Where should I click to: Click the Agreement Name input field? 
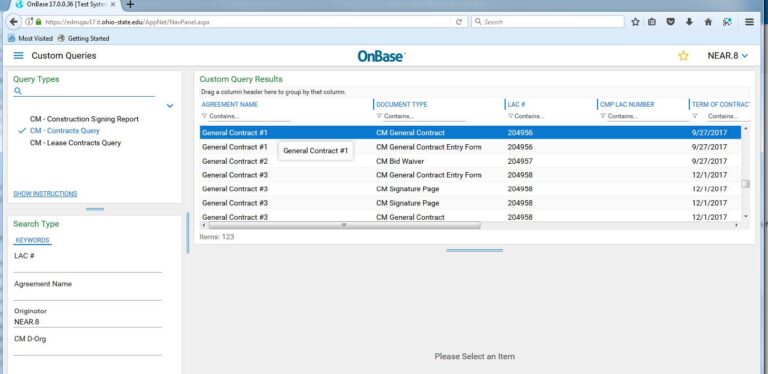point(87,295)
